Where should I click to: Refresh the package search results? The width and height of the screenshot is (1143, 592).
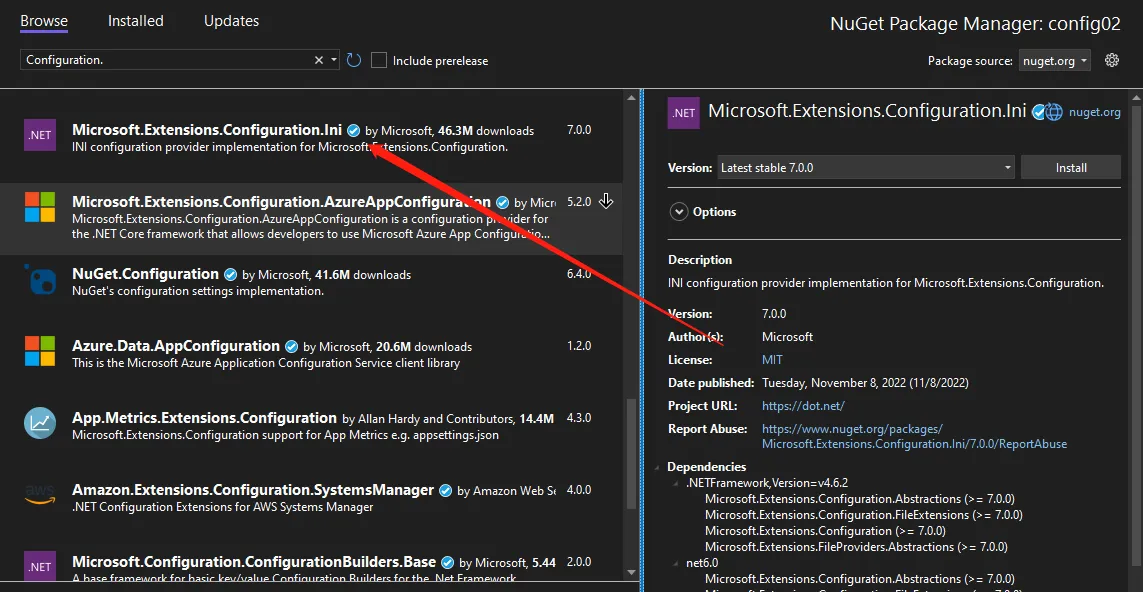[354, 60]
